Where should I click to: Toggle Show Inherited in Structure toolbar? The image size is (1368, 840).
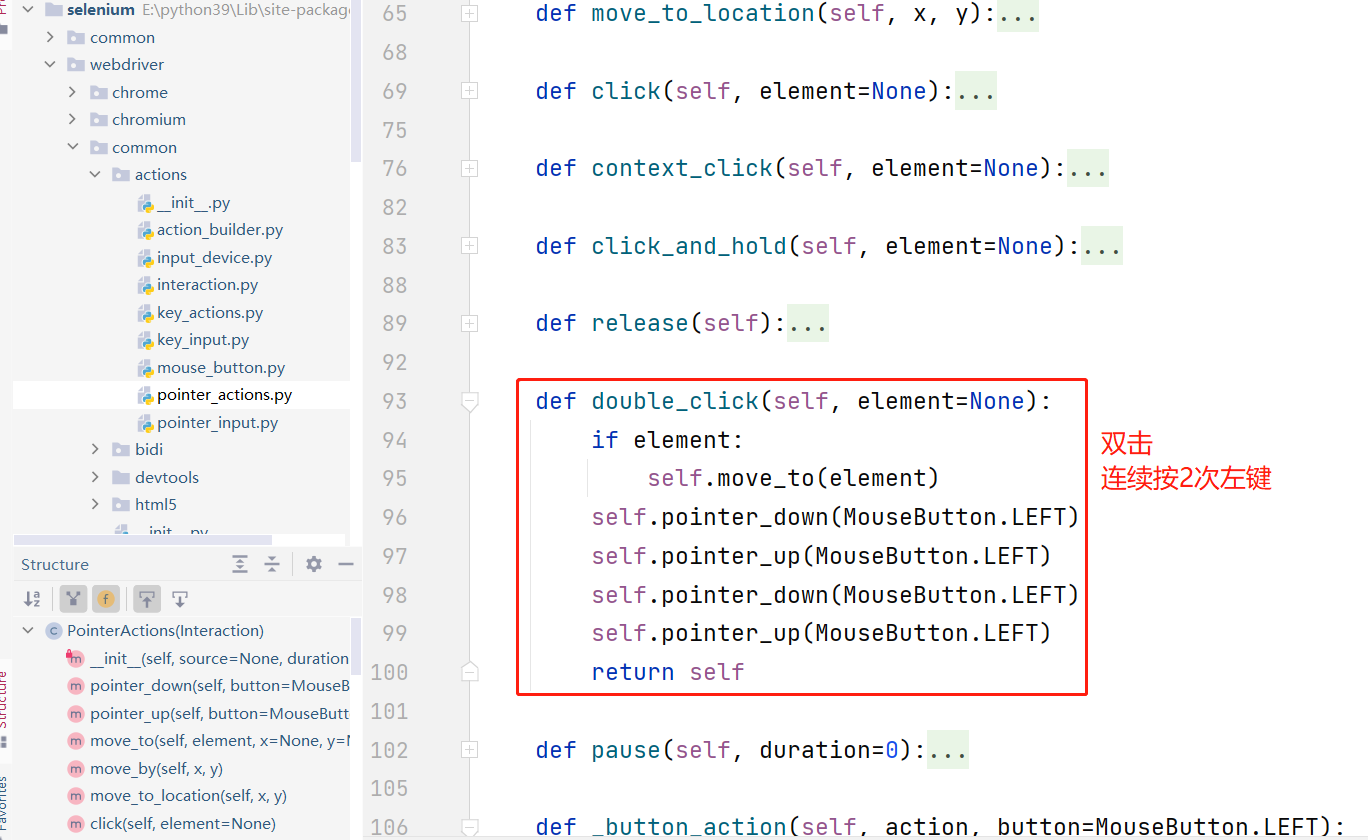[x=73, y=599]
